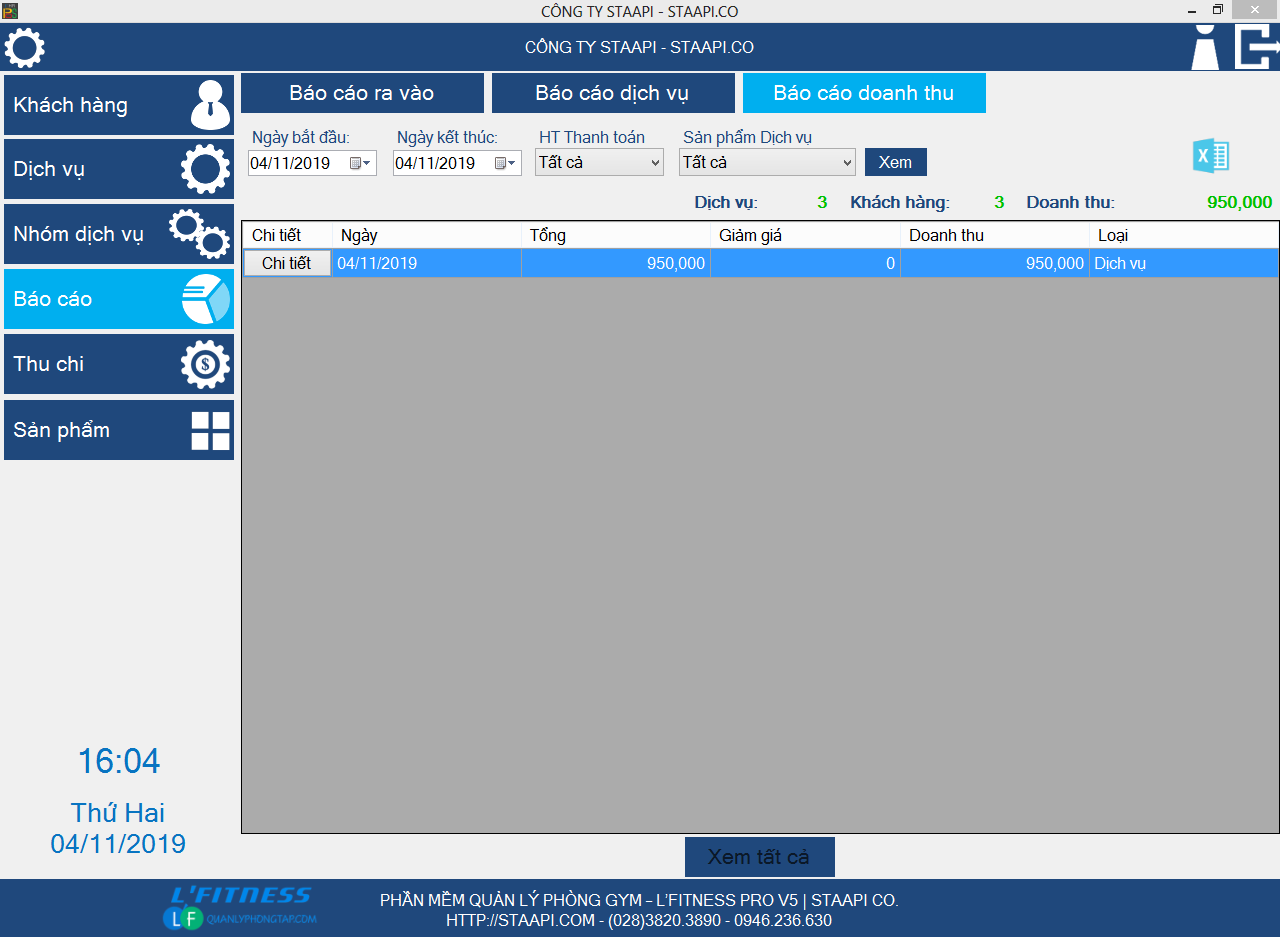Click the Sản phẩm grid icon
Image resolution: width=1280 pixels, height=937 pixels.
[x=210, y=430]
